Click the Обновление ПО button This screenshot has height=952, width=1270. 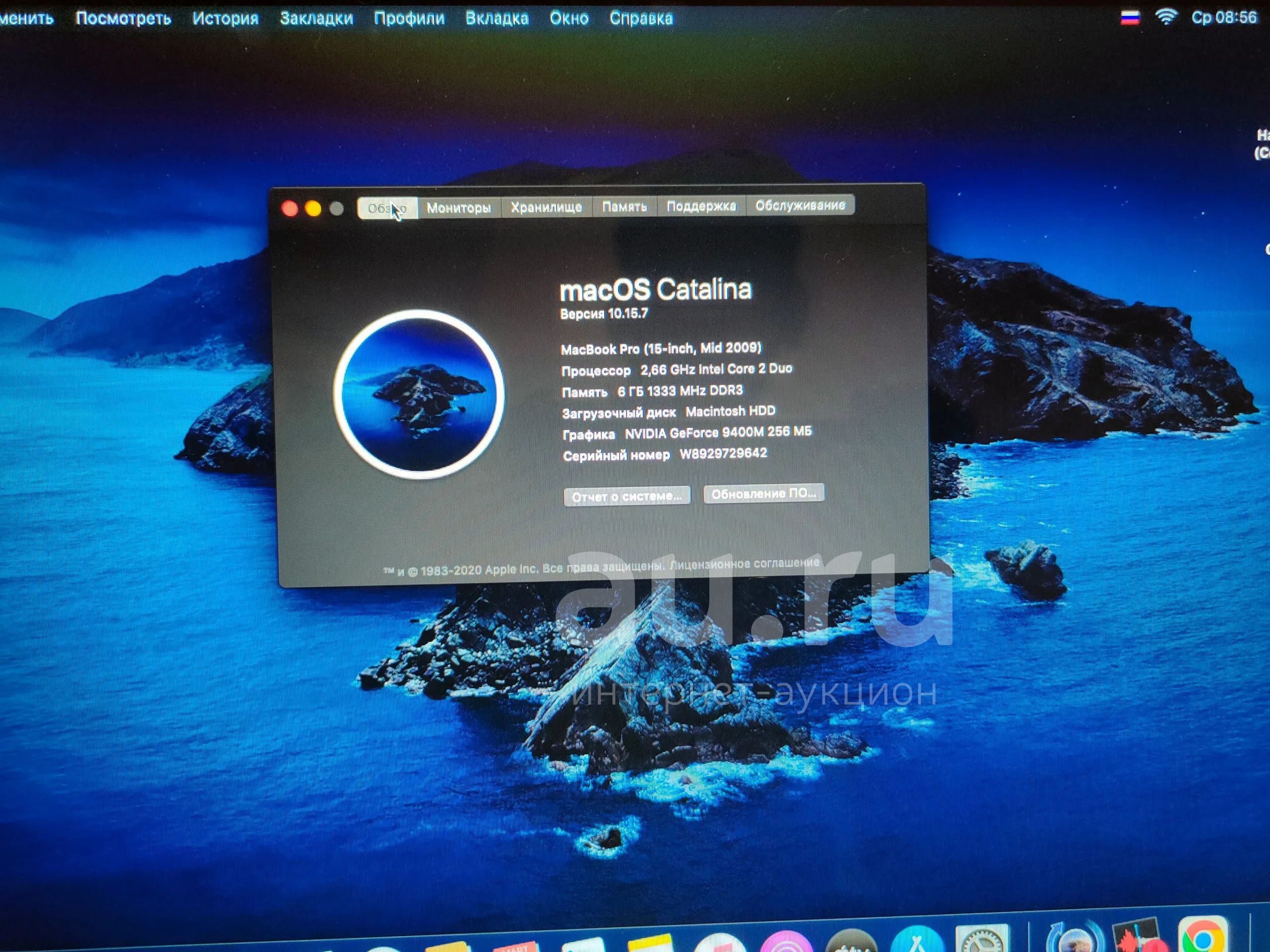(x=764, y=493)
